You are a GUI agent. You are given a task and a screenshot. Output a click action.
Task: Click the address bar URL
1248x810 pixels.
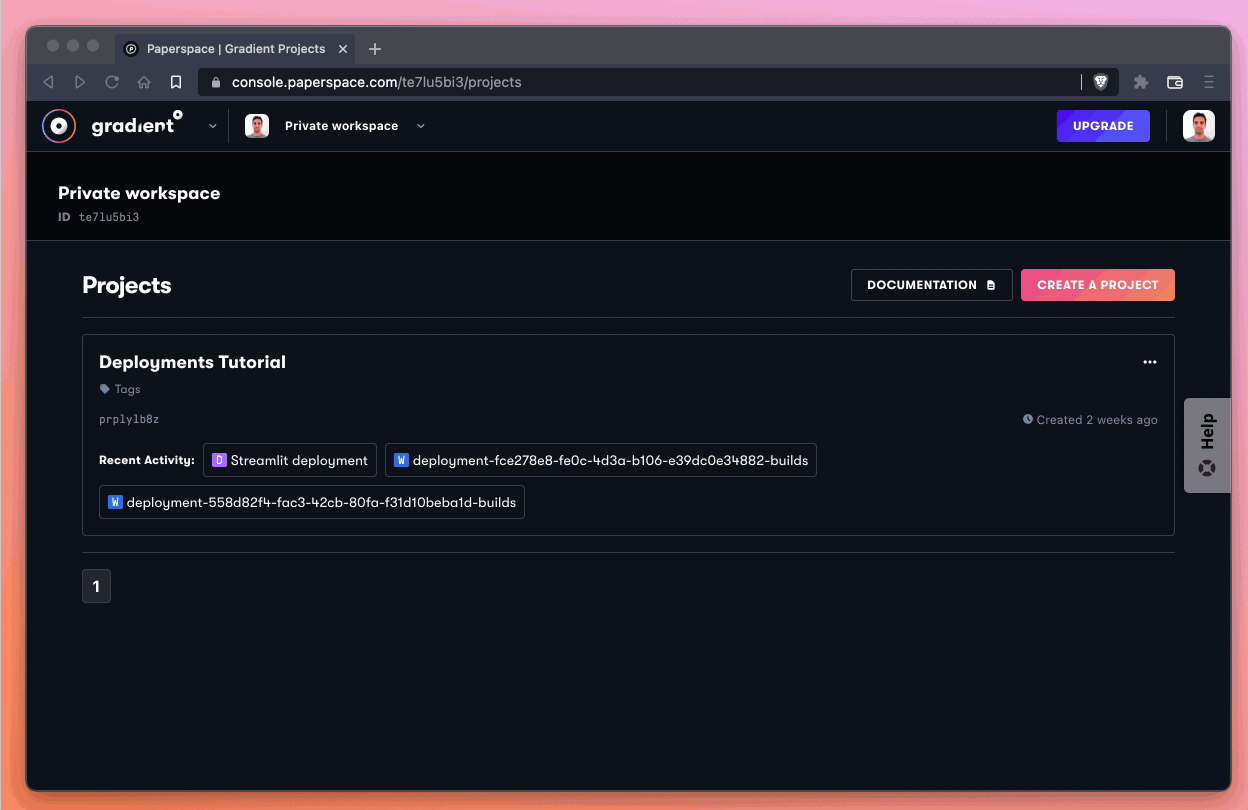point(377,82)
